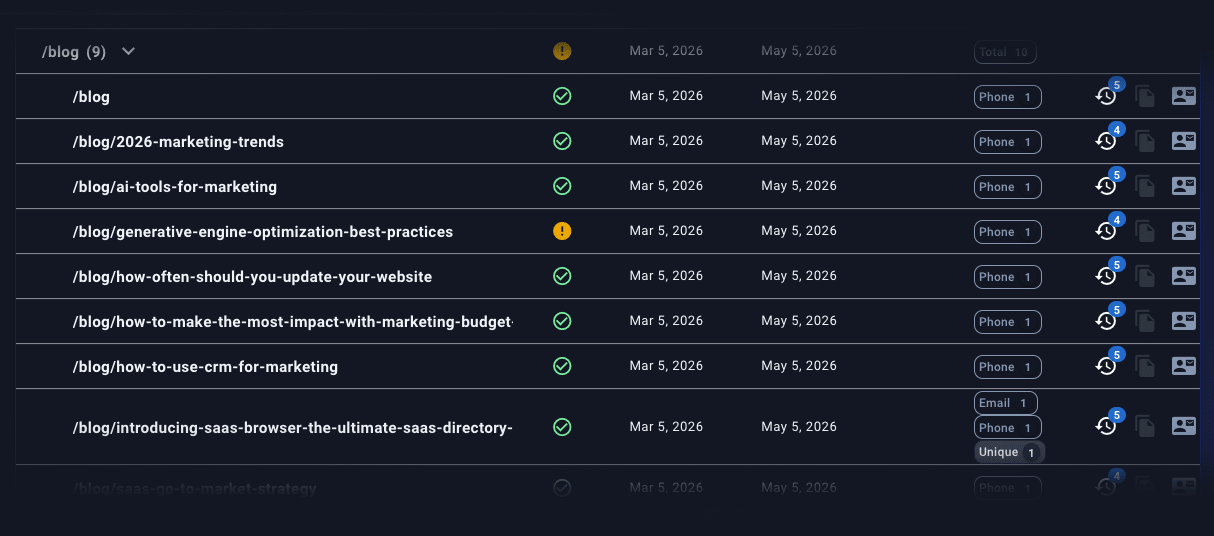Screen dimensions: 1214x536
Task: Open history for how-to-use-crm-for-marketing row
Action: 1106,367
